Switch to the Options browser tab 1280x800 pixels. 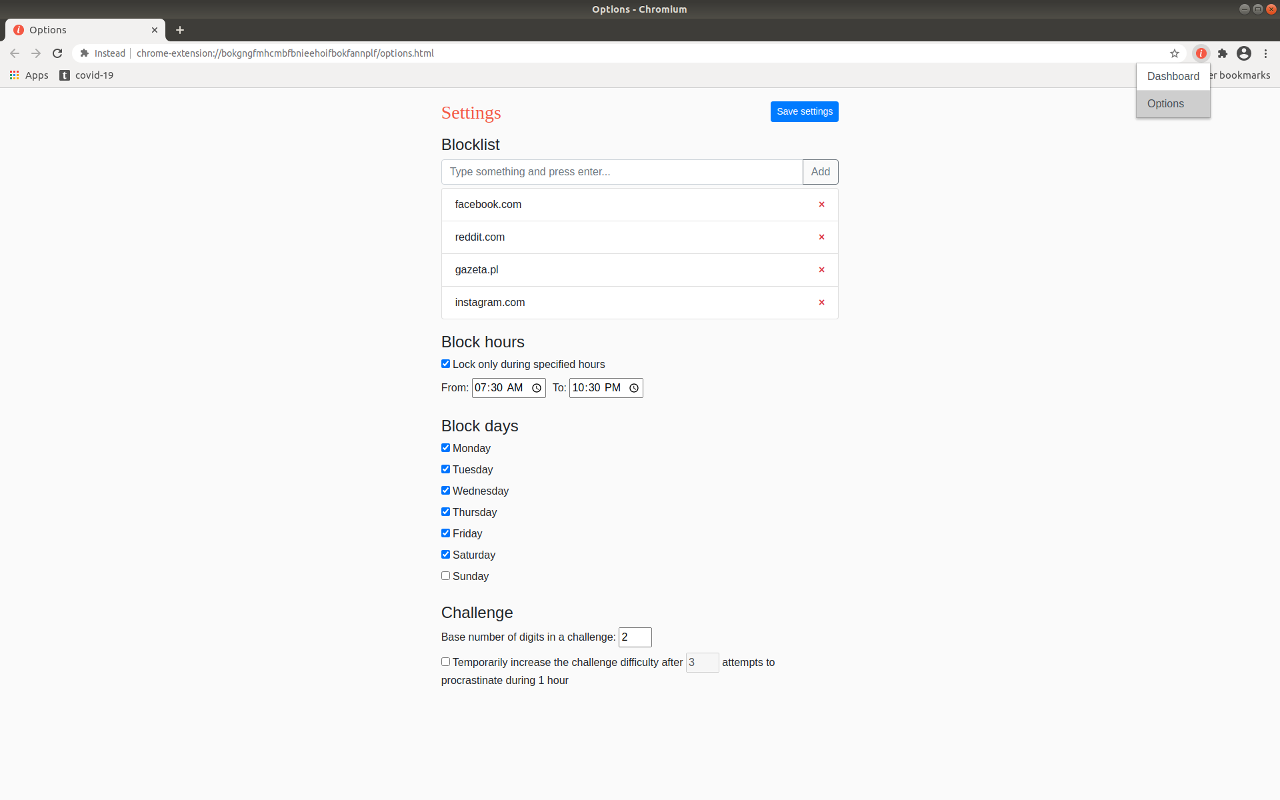pyautogui.click(x=85, y=30)
